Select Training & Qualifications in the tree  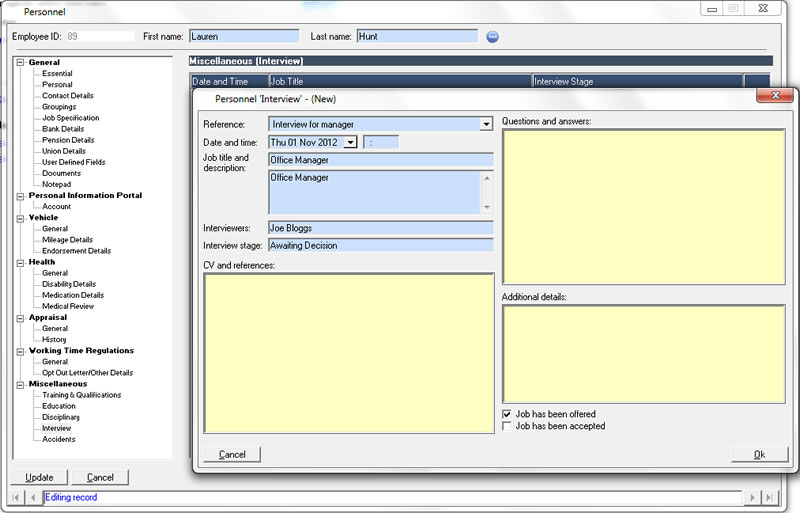click(81, 395)
